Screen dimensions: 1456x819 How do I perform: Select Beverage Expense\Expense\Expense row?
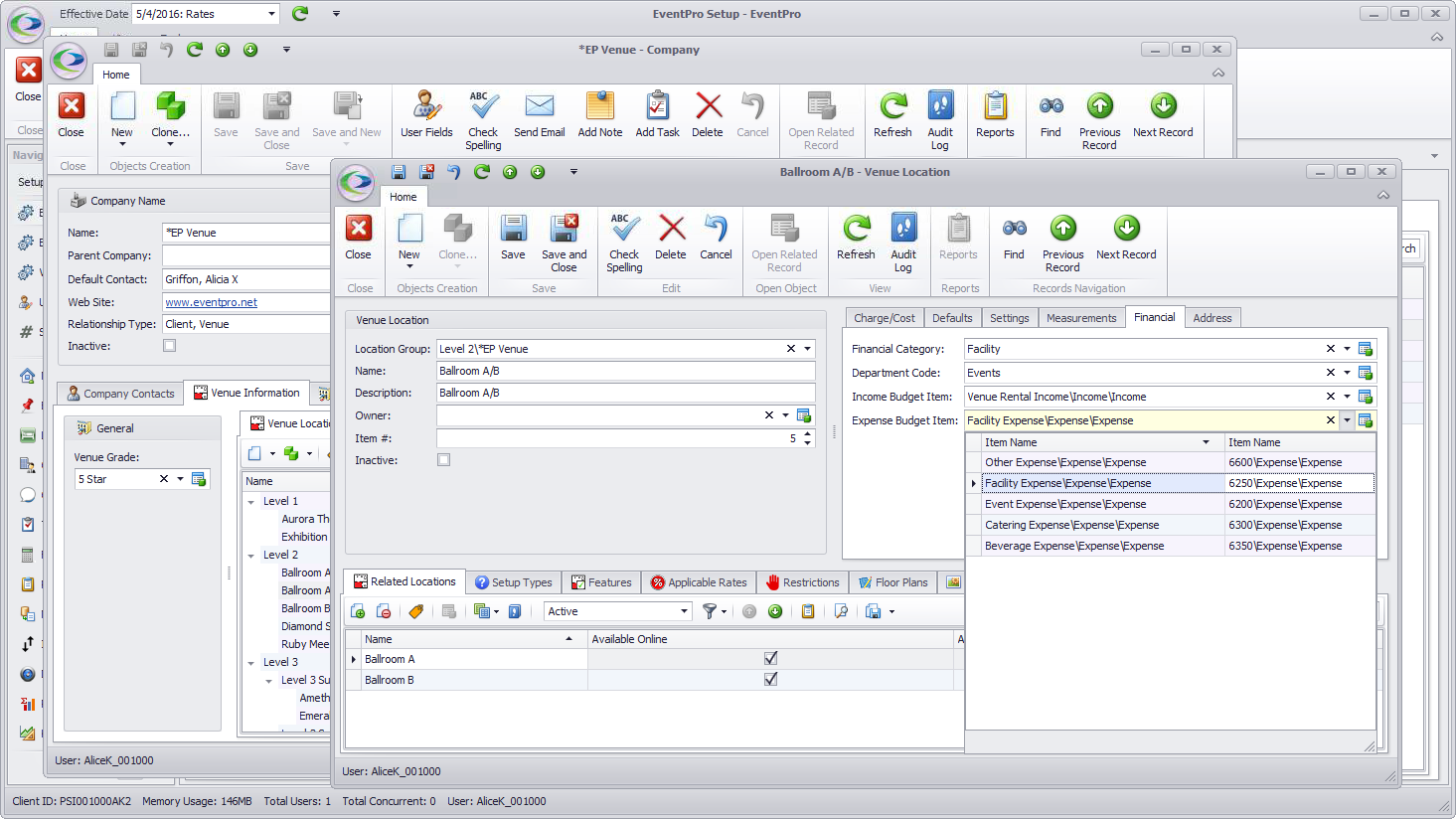point(1170,546)
